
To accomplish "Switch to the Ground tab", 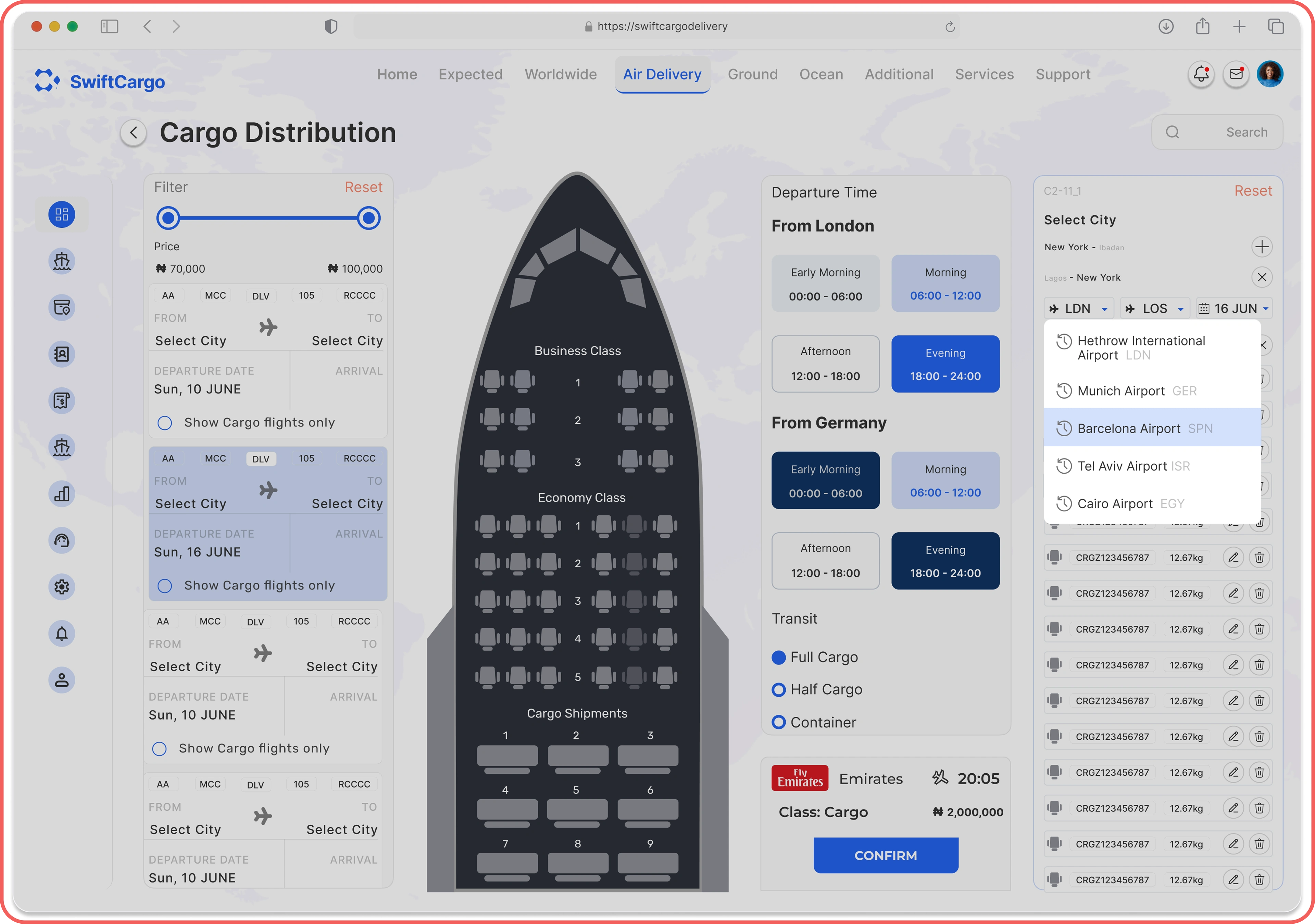I will [x=753, y=74].
